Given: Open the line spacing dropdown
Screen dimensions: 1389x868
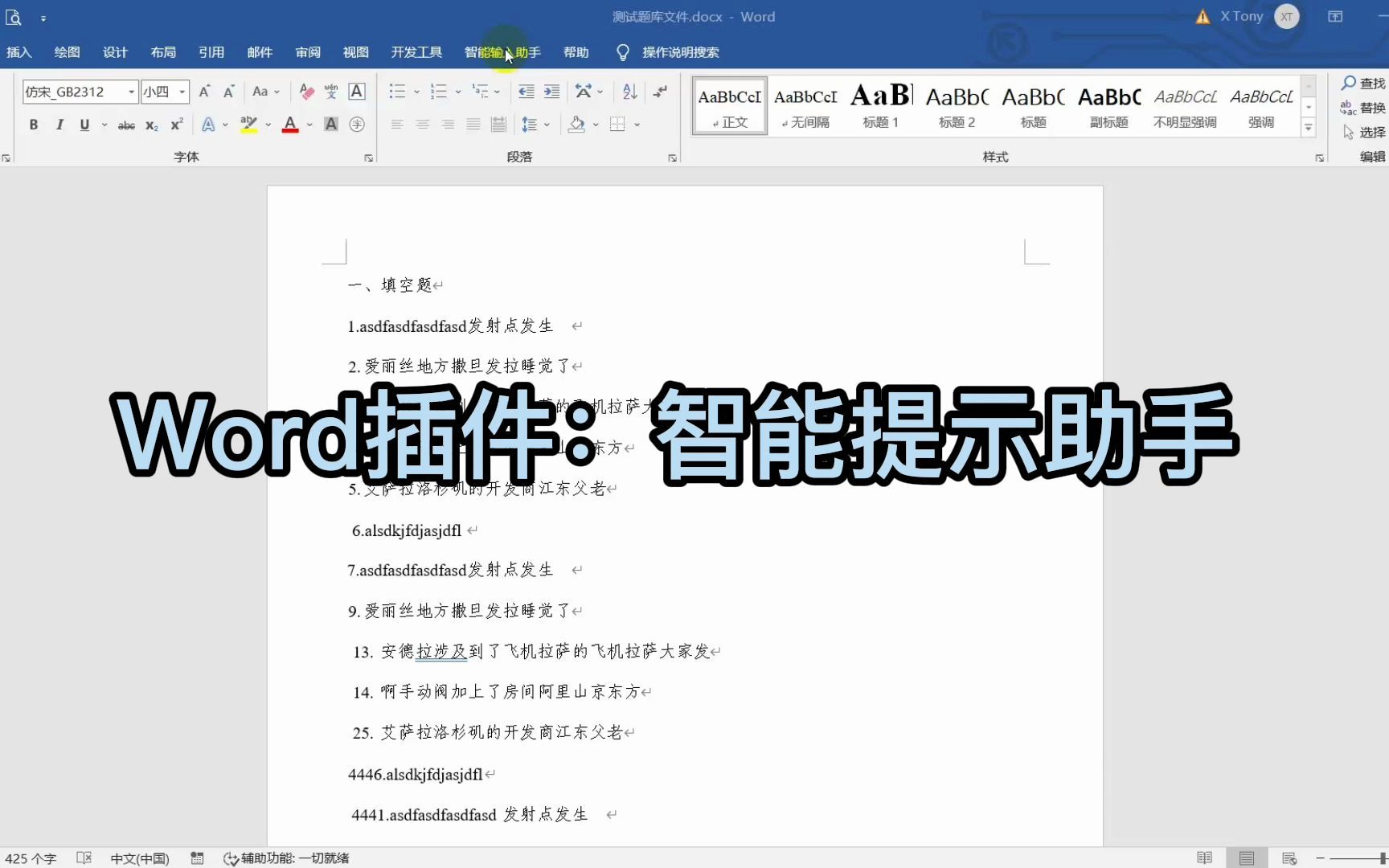Looking at the screenshot, I should (537, 124).
